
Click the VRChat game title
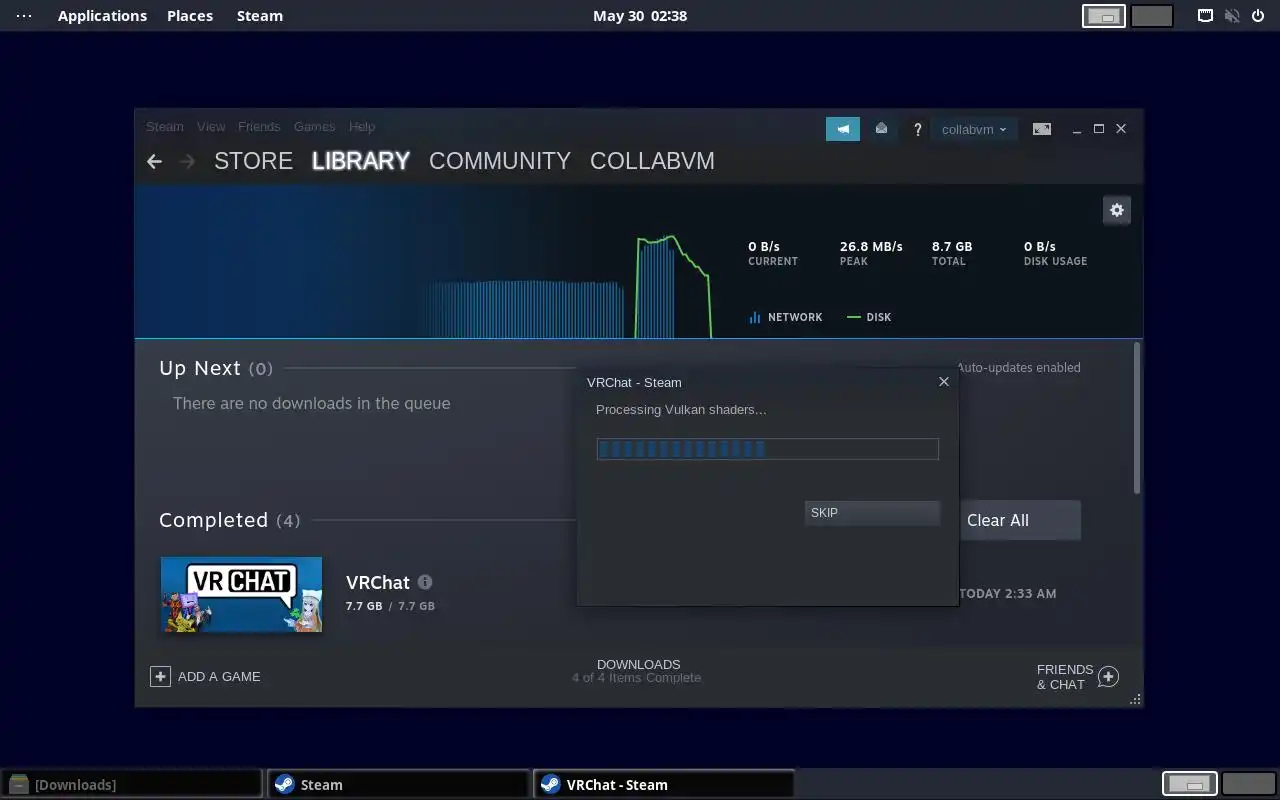tap(378, 582)
